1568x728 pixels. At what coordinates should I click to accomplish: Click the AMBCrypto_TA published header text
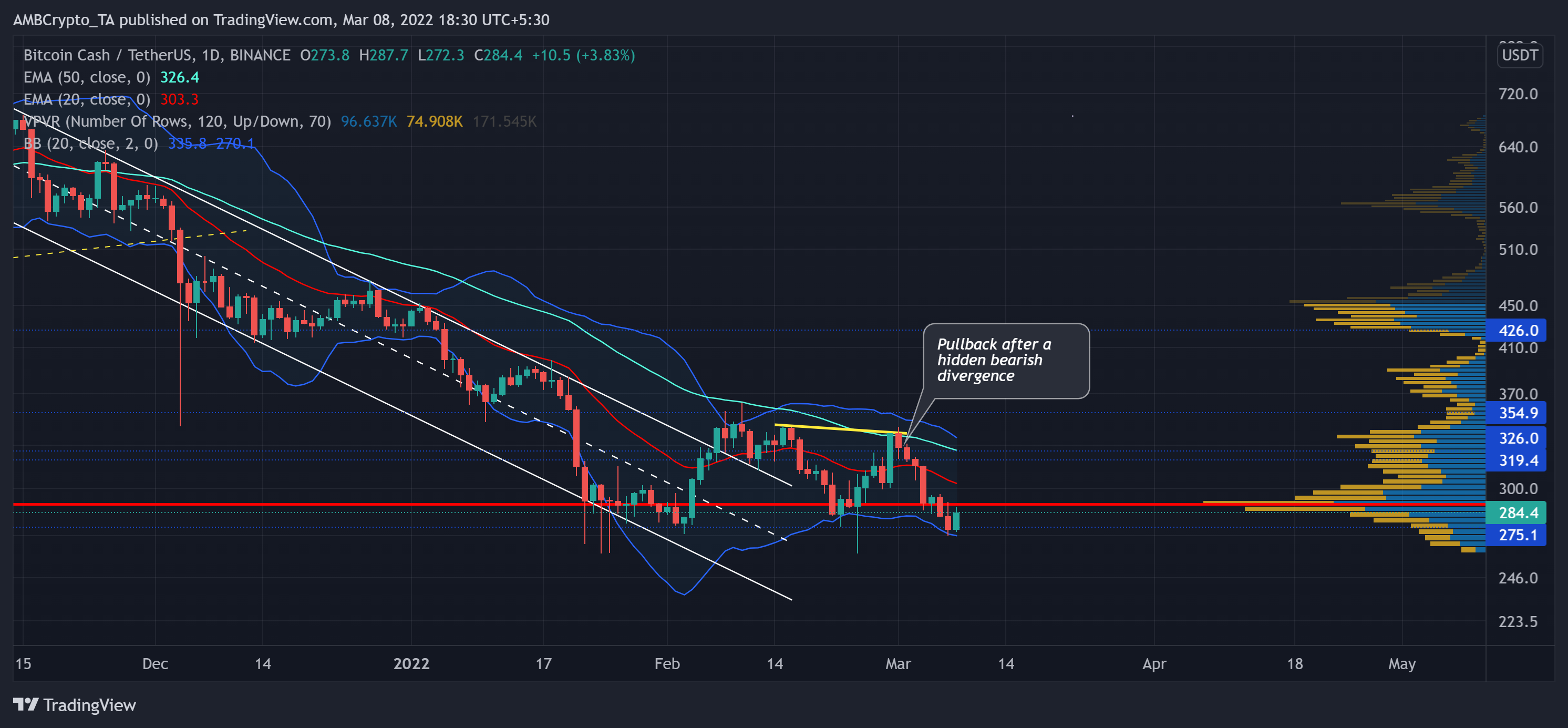coord(281,20)
